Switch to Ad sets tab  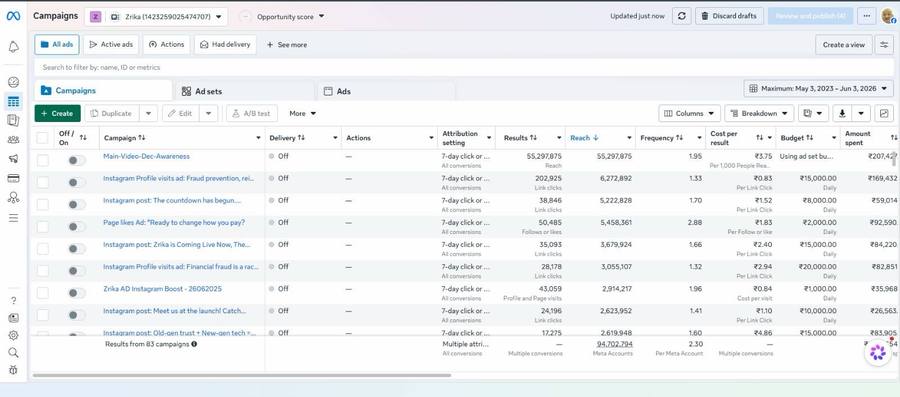pyautogui.click(x=245, y=91)
